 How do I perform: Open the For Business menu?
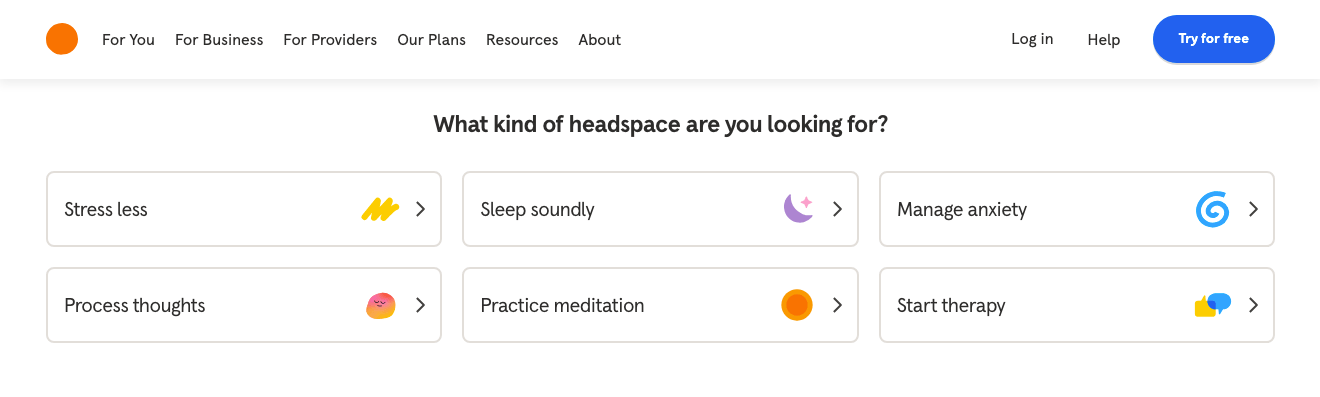(219, 40)
